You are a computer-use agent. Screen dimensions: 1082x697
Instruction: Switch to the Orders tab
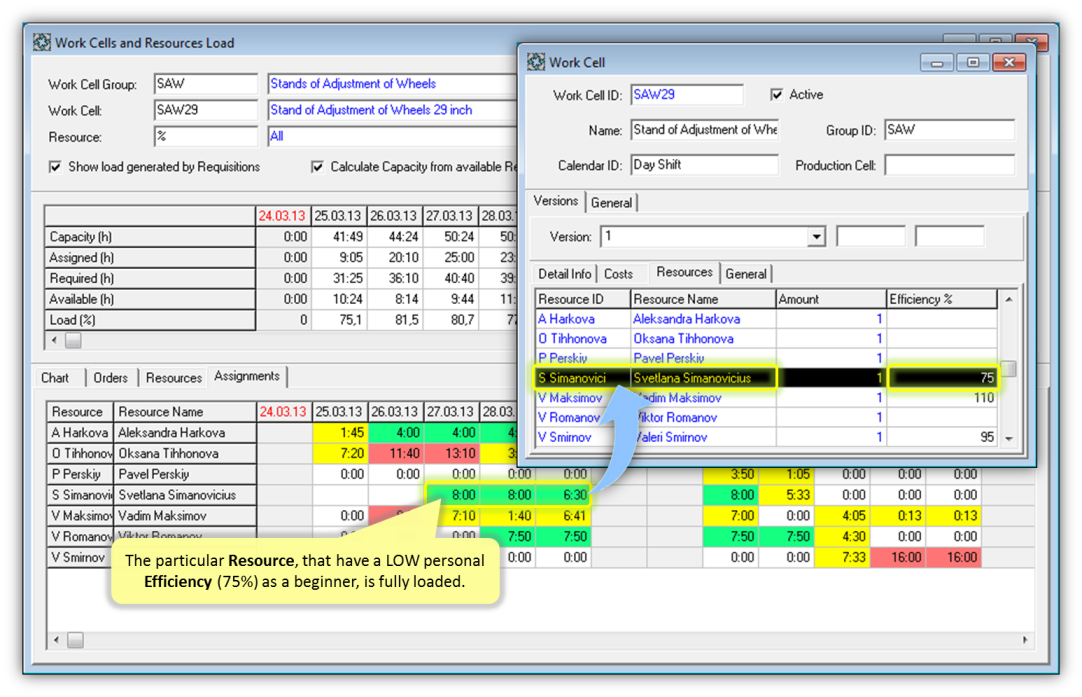pyautogui.click(x=110, y=378)
